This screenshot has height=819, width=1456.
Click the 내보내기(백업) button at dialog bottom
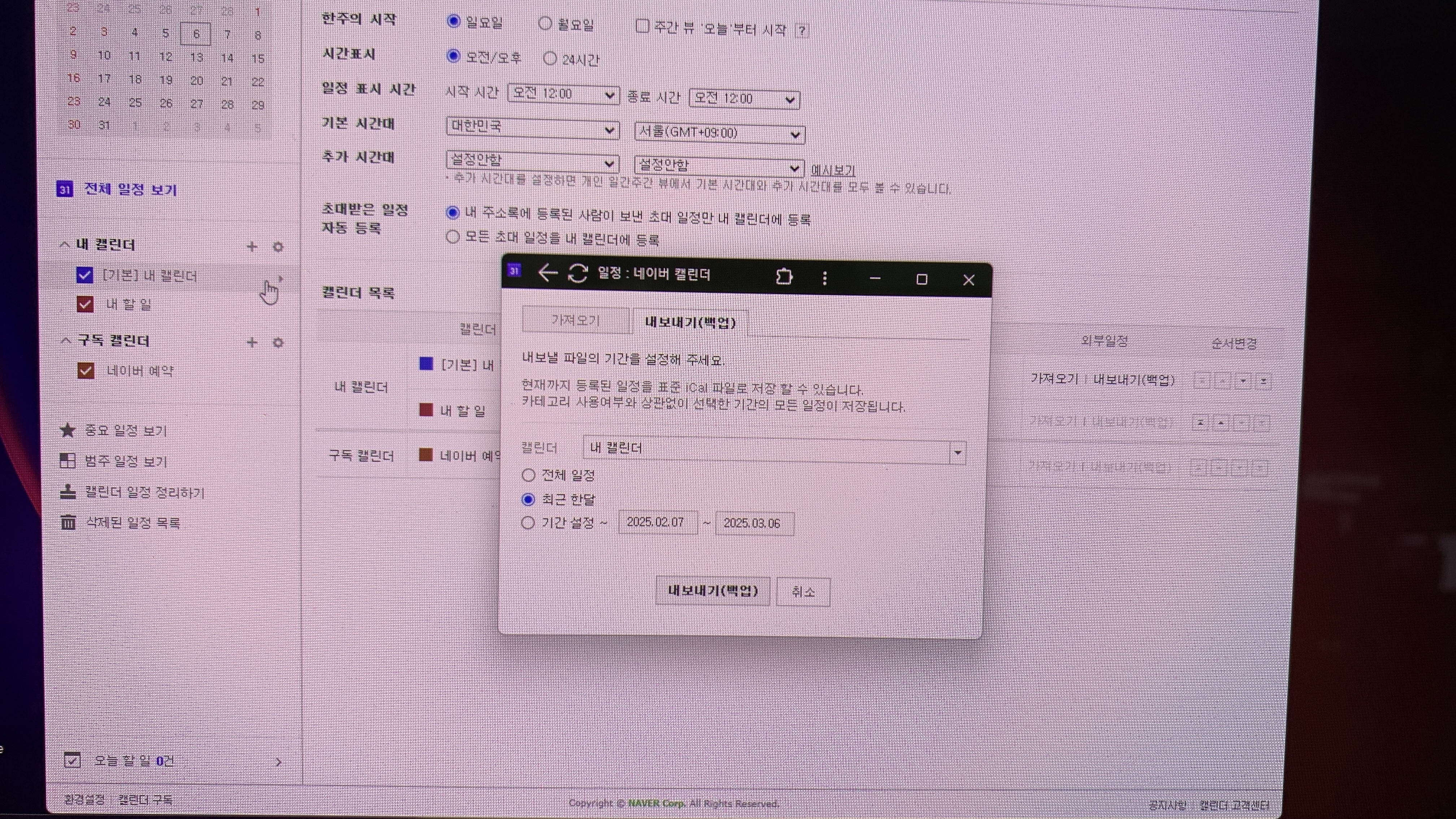click(712, 591)
